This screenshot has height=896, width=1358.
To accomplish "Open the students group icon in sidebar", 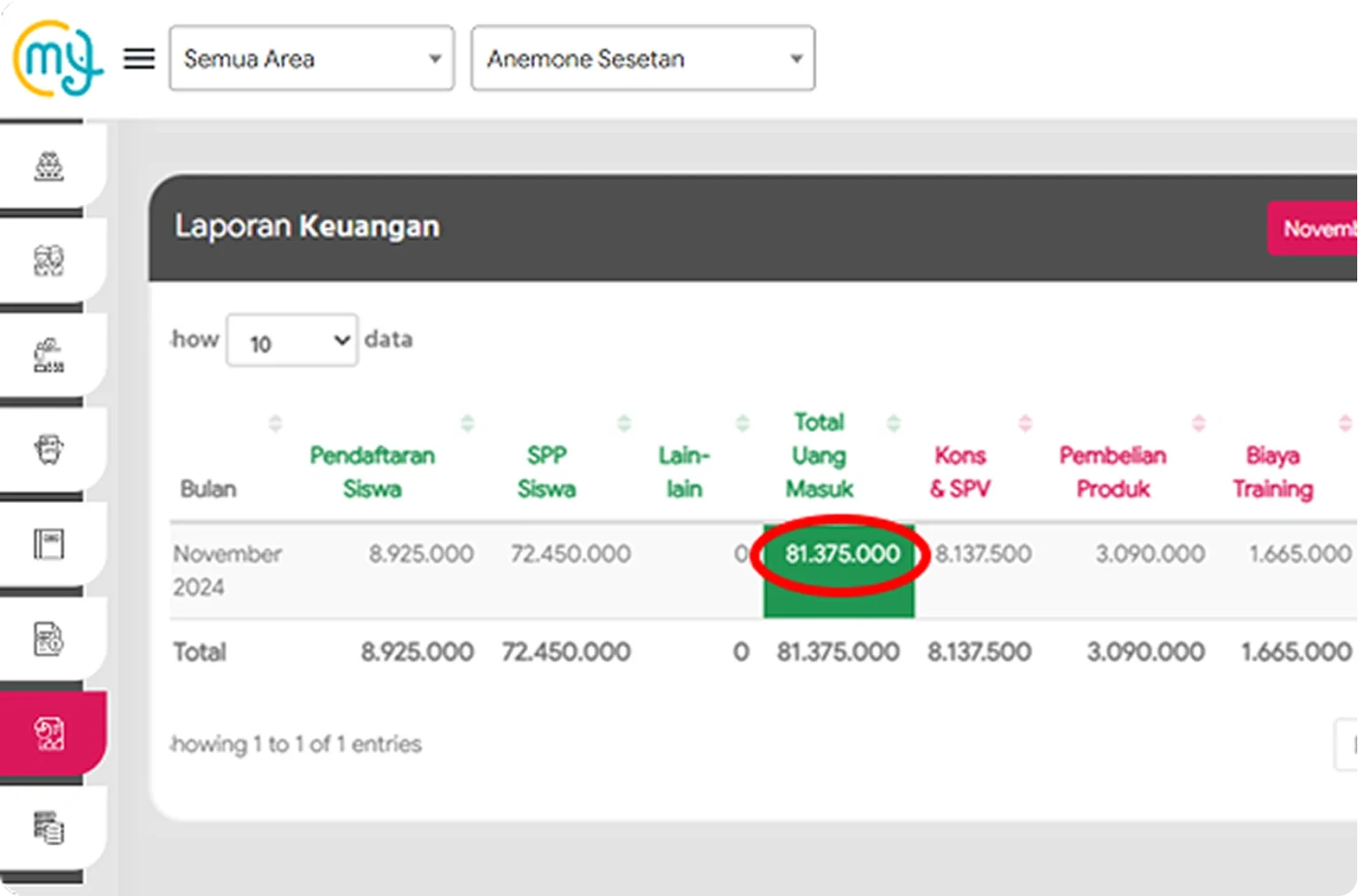I will [49, 163].
